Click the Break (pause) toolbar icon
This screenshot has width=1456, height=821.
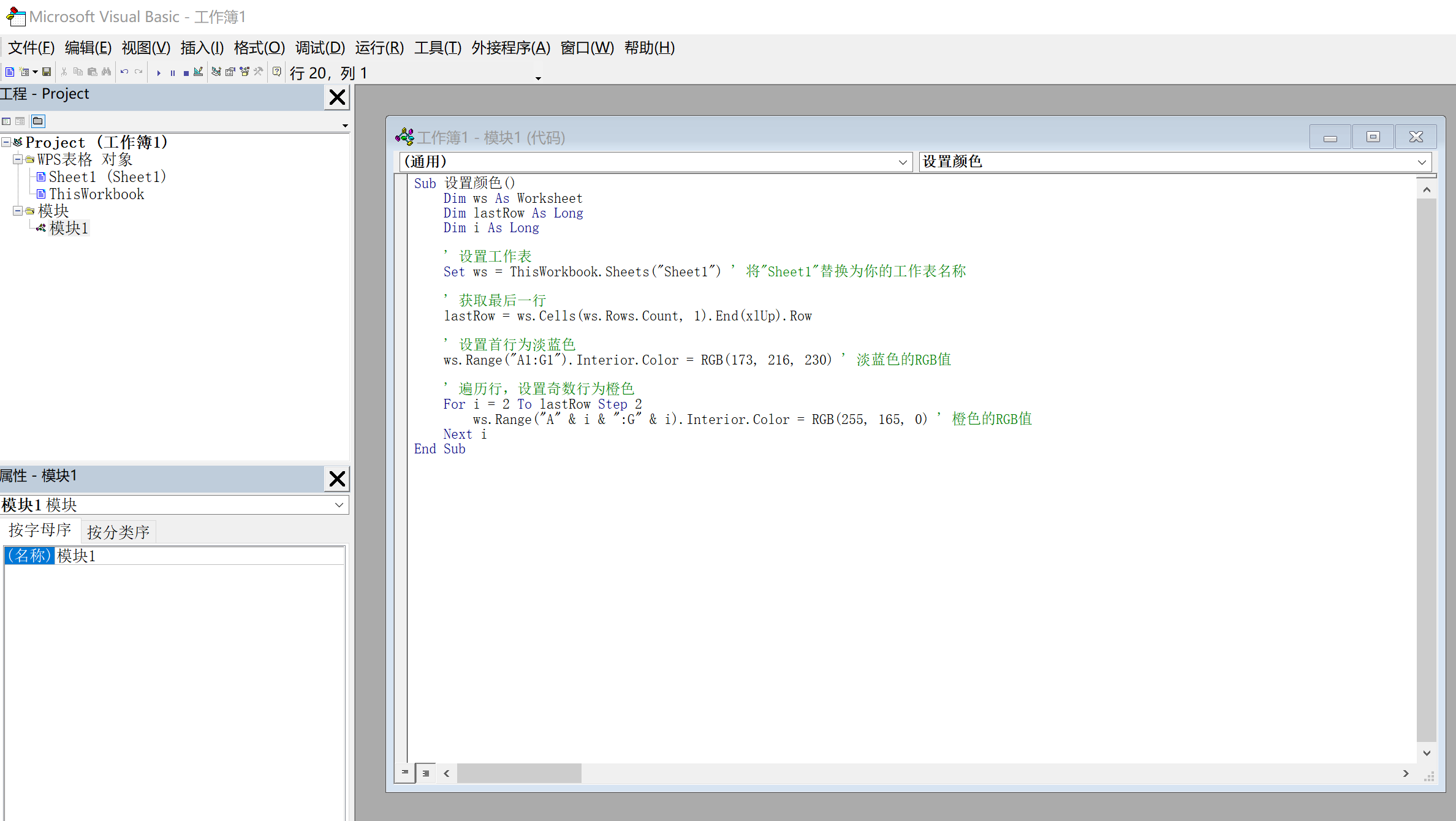pyautogui.click(x=172, y=72)
